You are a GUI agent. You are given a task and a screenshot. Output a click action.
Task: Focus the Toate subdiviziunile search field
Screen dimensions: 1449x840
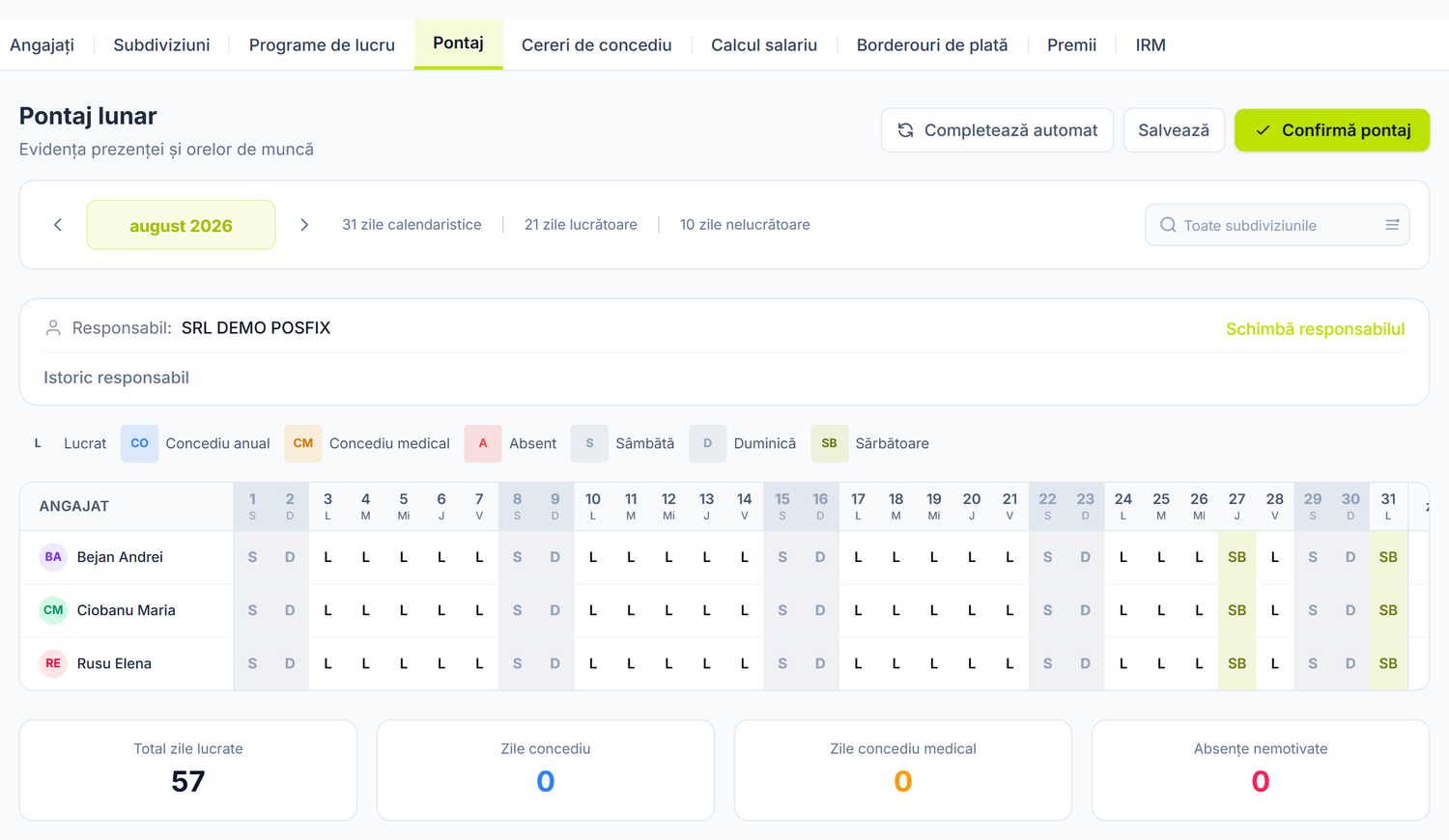pyautogui.click(x=1277, y=225)
